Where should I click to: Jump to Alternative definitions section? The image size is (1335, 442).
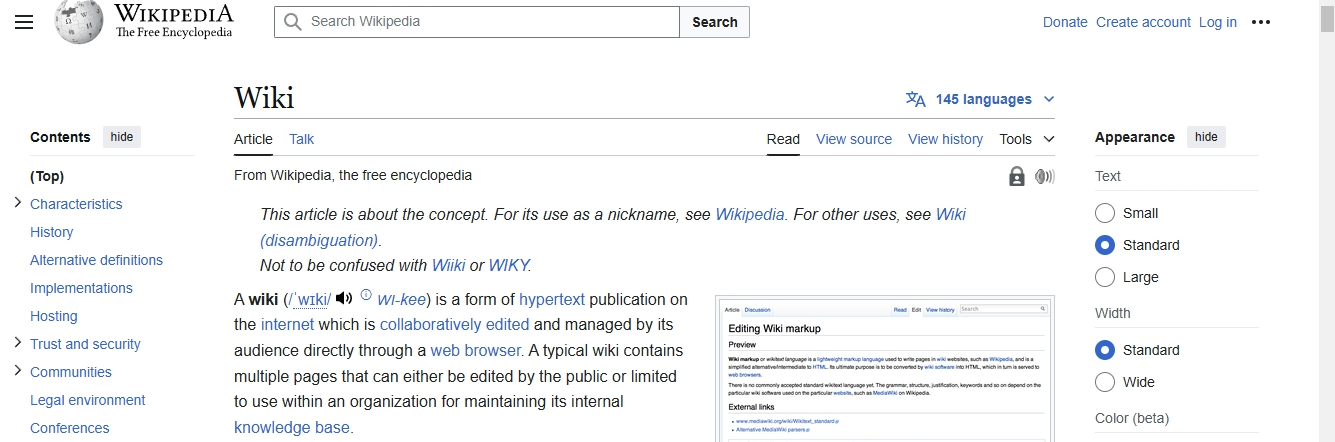click(x=96, y=260)
